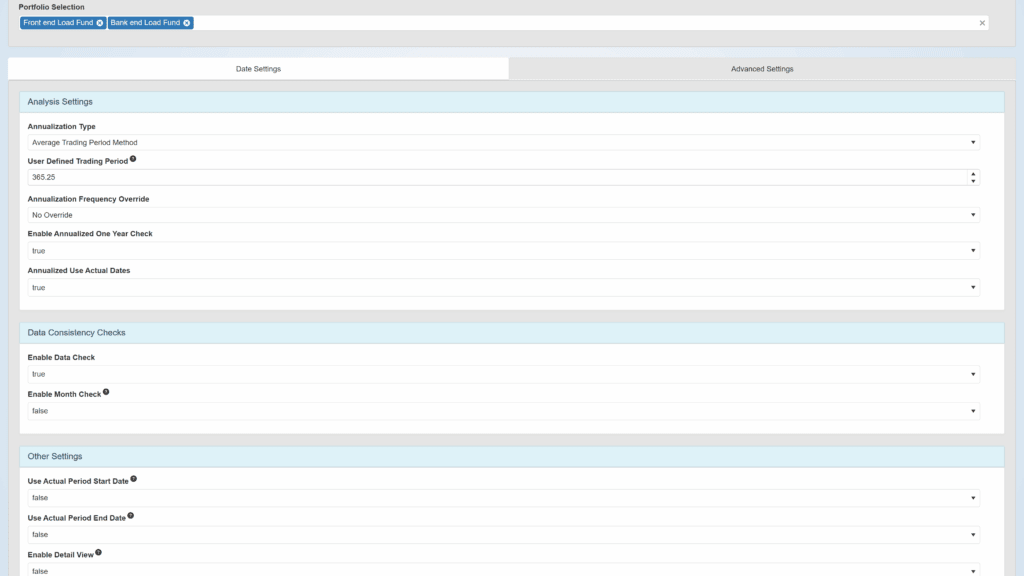Open the Annualization Type dropdown

coord(503,143)
